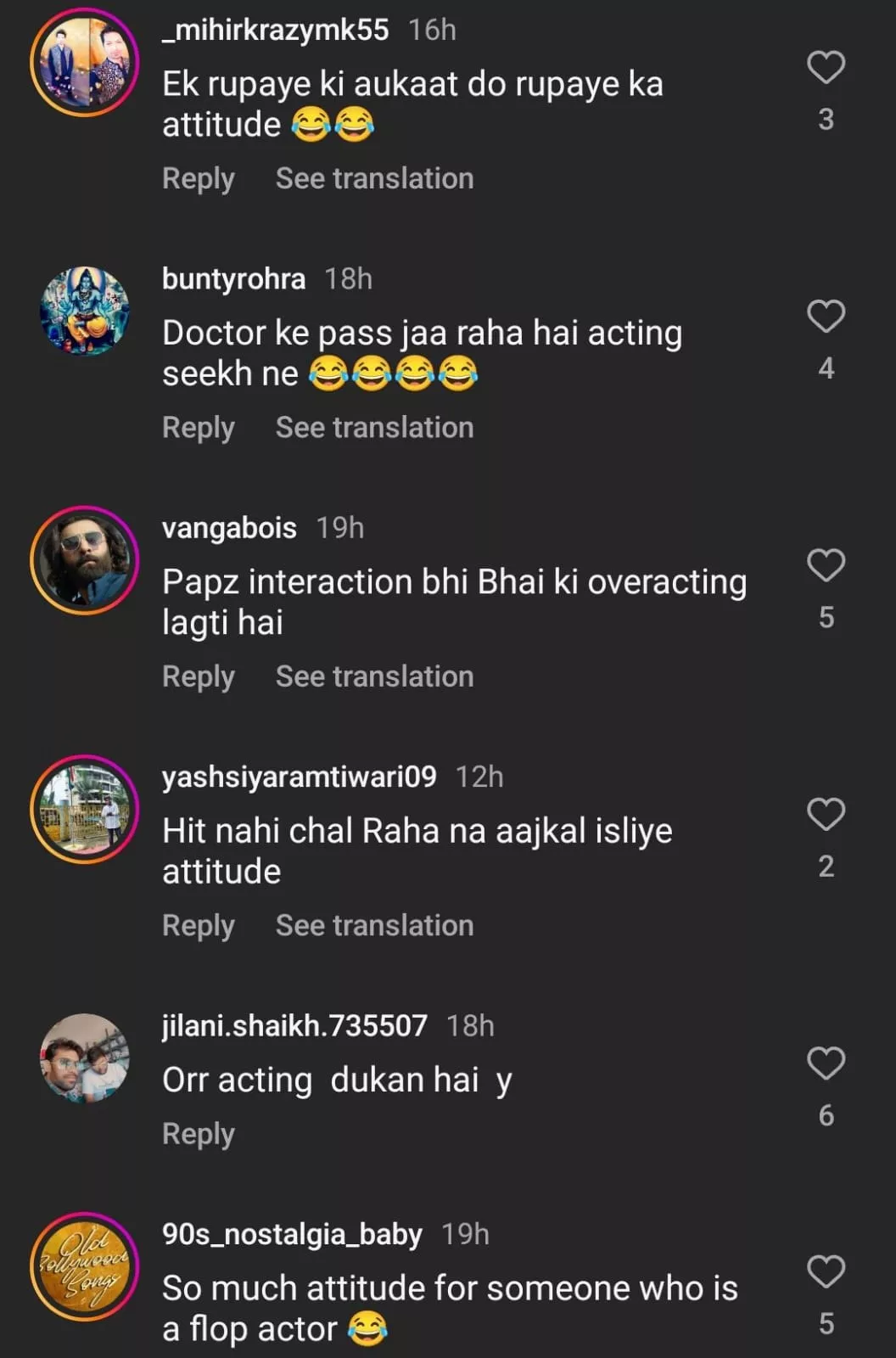Open username vangabois
Viewport: 896px width, 1358px height.
coord(229,528)
